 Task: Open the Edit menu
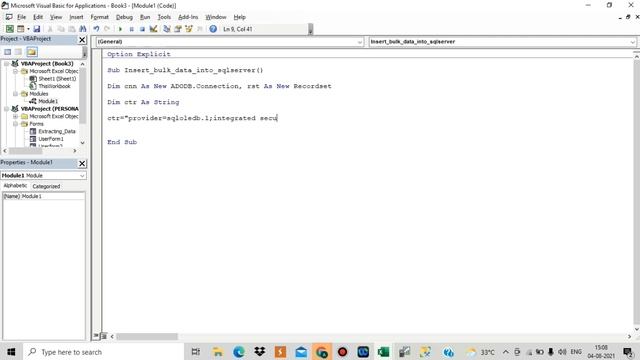click(x=38, y=17)
